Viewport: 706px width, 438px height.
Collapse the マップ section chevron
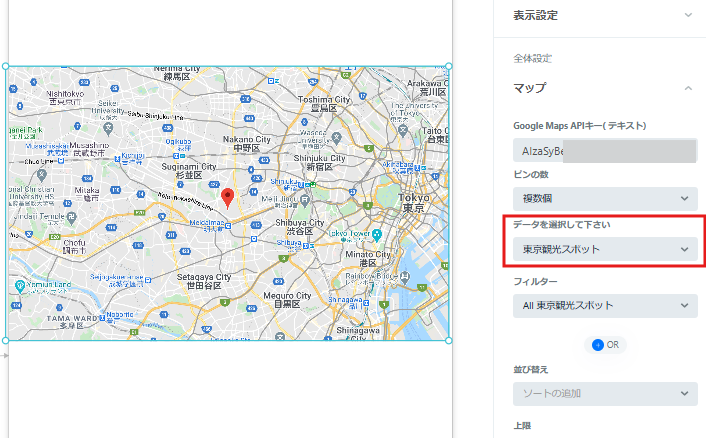tap(688, 88)
